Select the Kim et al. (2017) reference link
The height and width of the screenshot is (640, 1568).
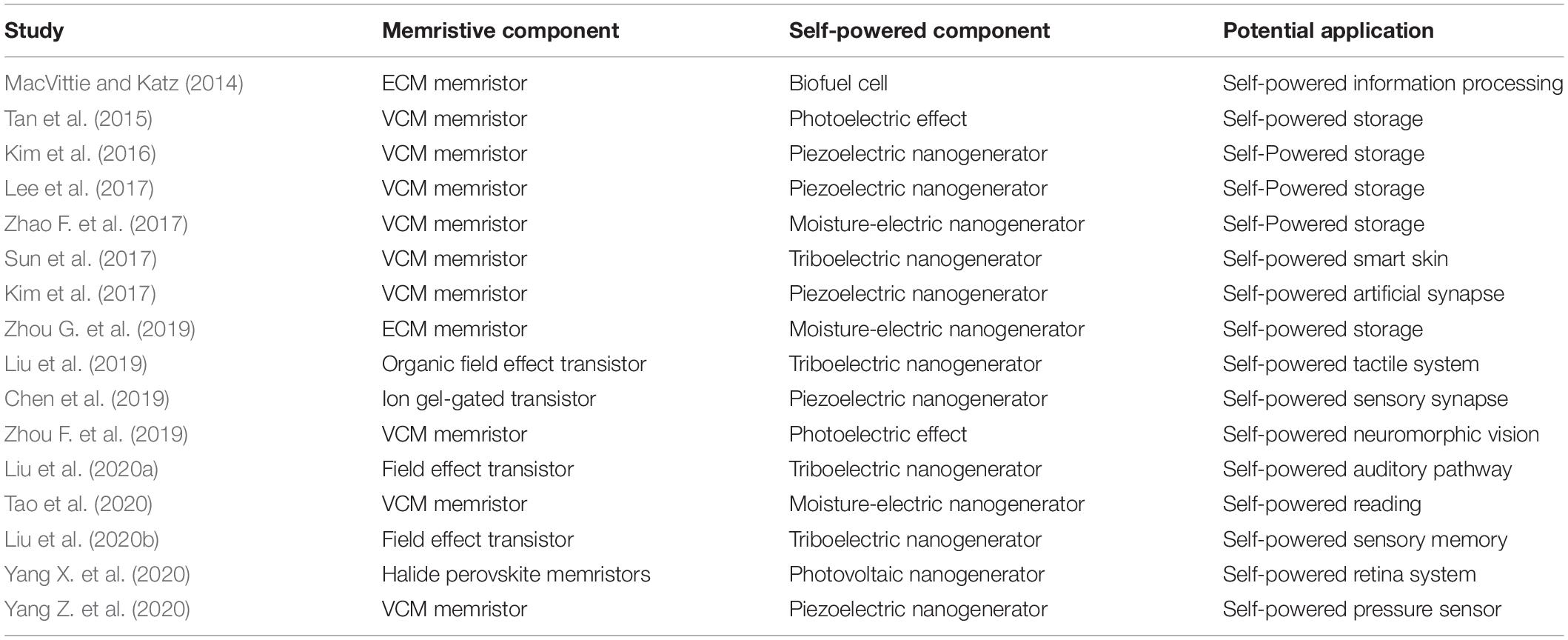click(x=80, y=293)
